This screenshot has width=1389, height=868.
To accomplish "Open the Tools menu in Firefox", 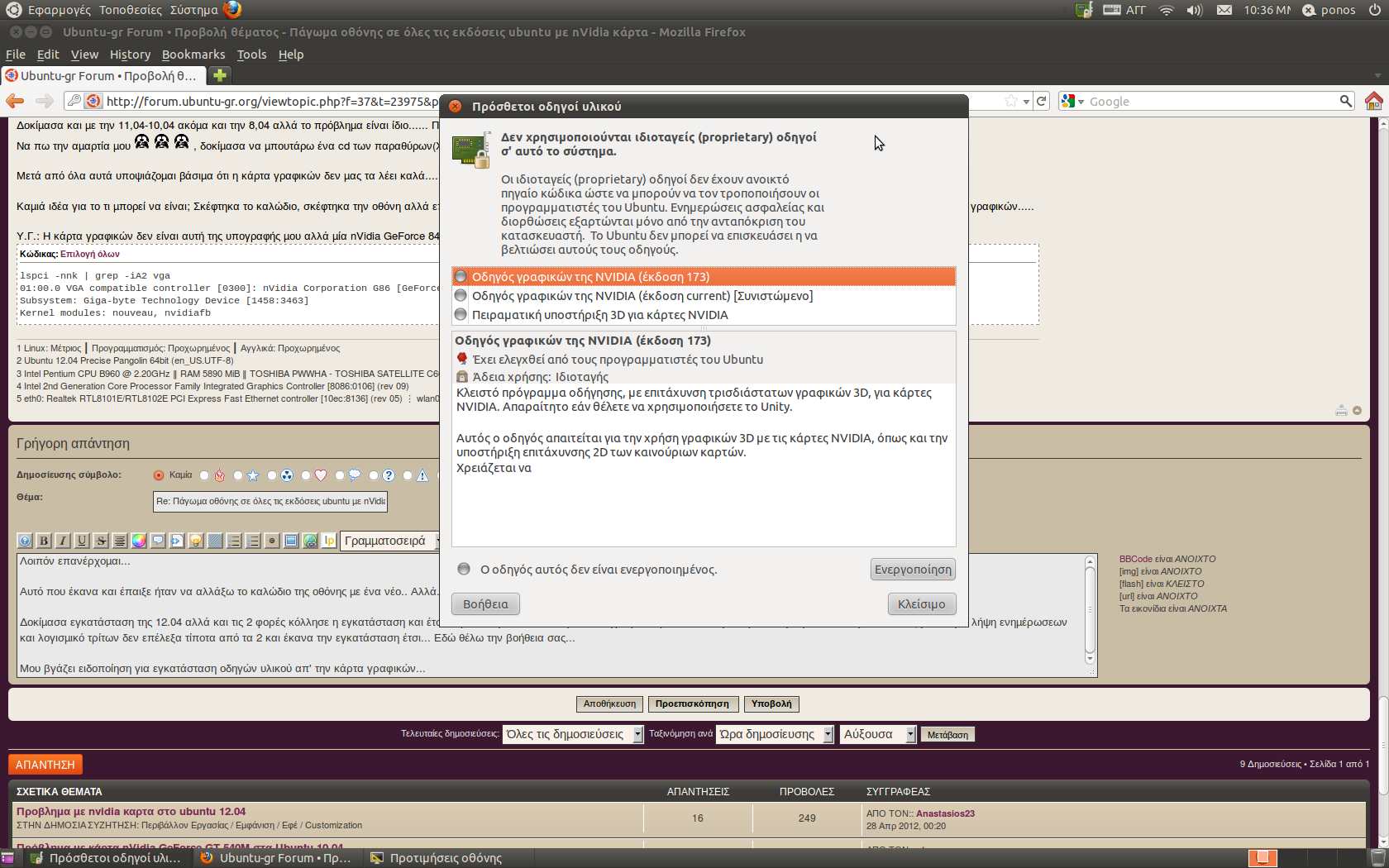I will coord(251,55).
